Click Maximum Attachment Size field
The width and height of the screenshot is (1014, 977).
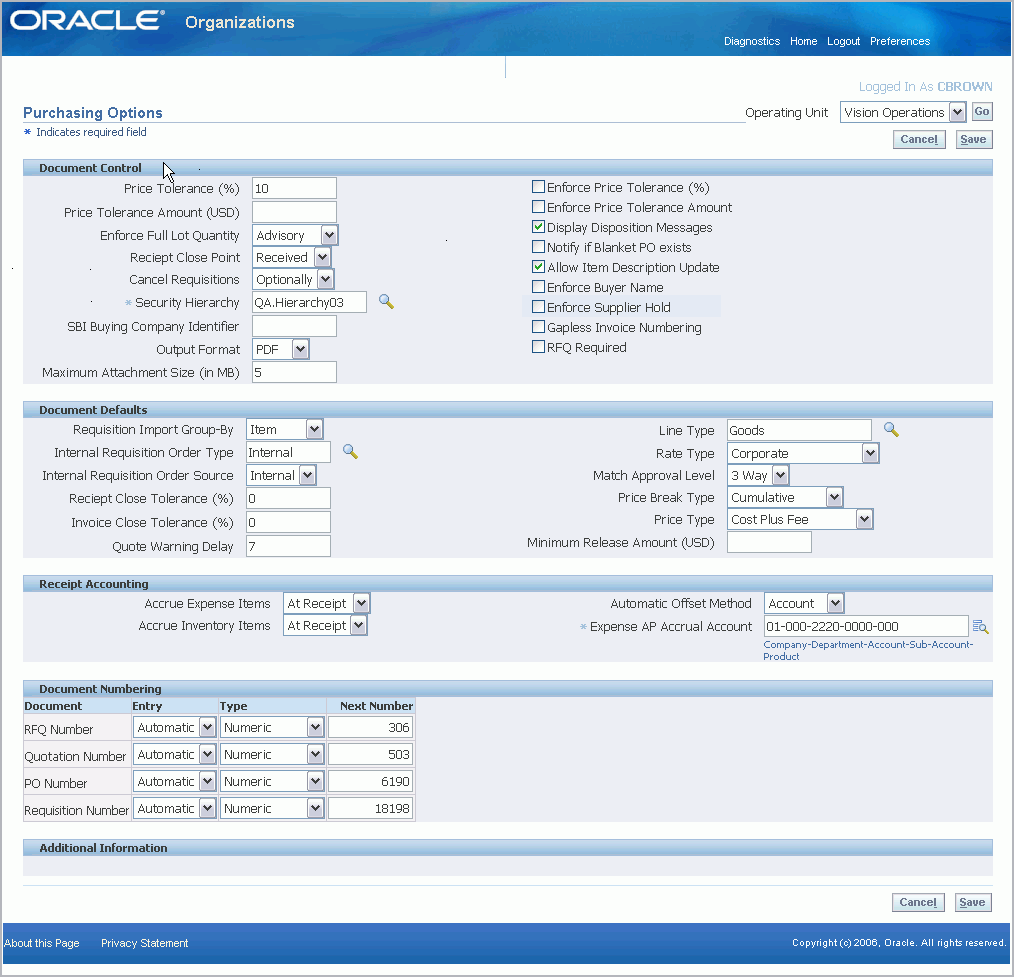pos(294,372)
